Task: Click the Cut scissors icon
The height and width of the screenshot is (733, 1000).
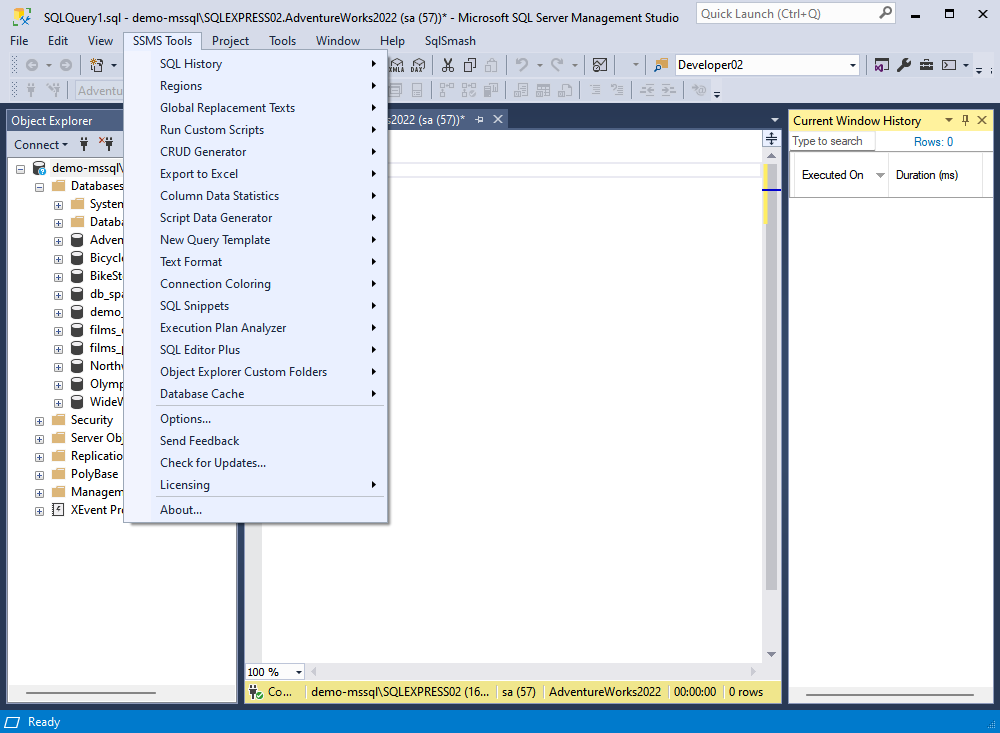Action: click(448, 65)
